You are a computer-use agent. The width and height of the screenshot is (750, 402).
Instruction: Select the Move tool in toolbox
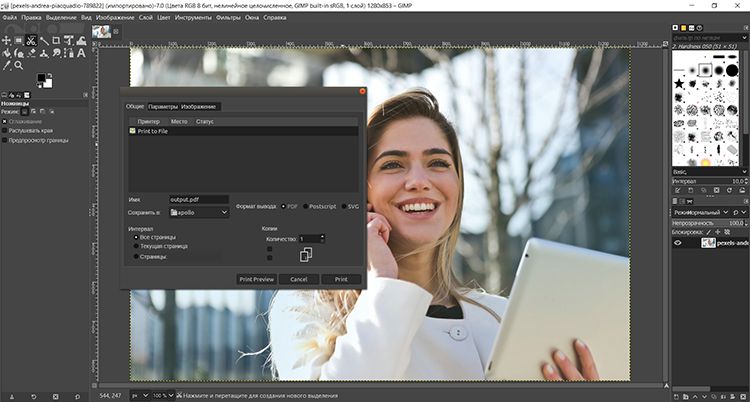[x=7, y=41]
